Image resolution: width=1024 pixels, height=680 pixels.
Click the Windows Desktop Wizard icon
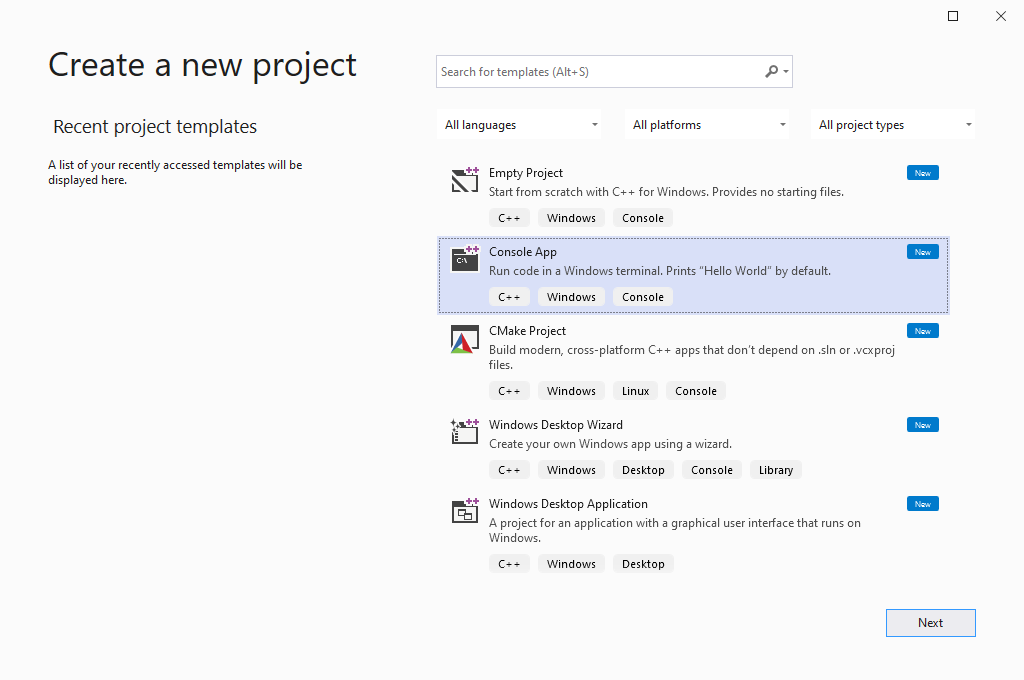click(x=465, y=431)
